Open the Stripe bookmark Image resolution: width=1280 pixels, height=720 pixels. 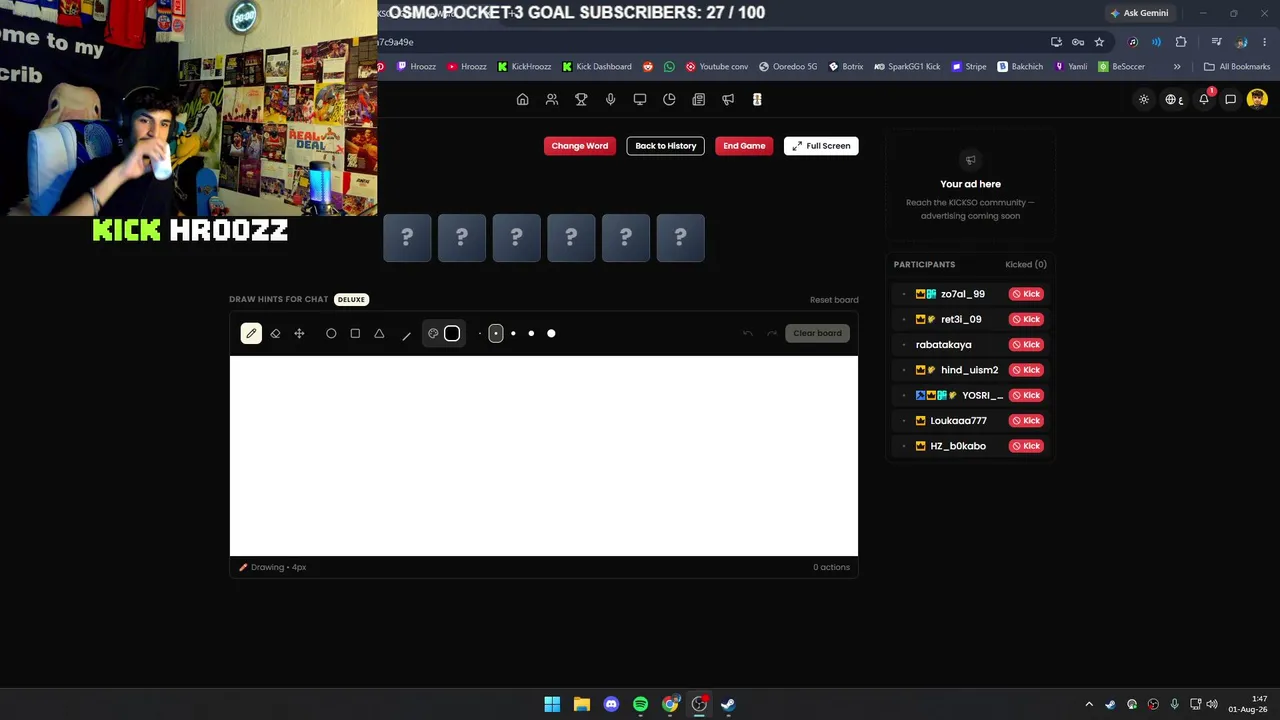click(x=969, y=67)
